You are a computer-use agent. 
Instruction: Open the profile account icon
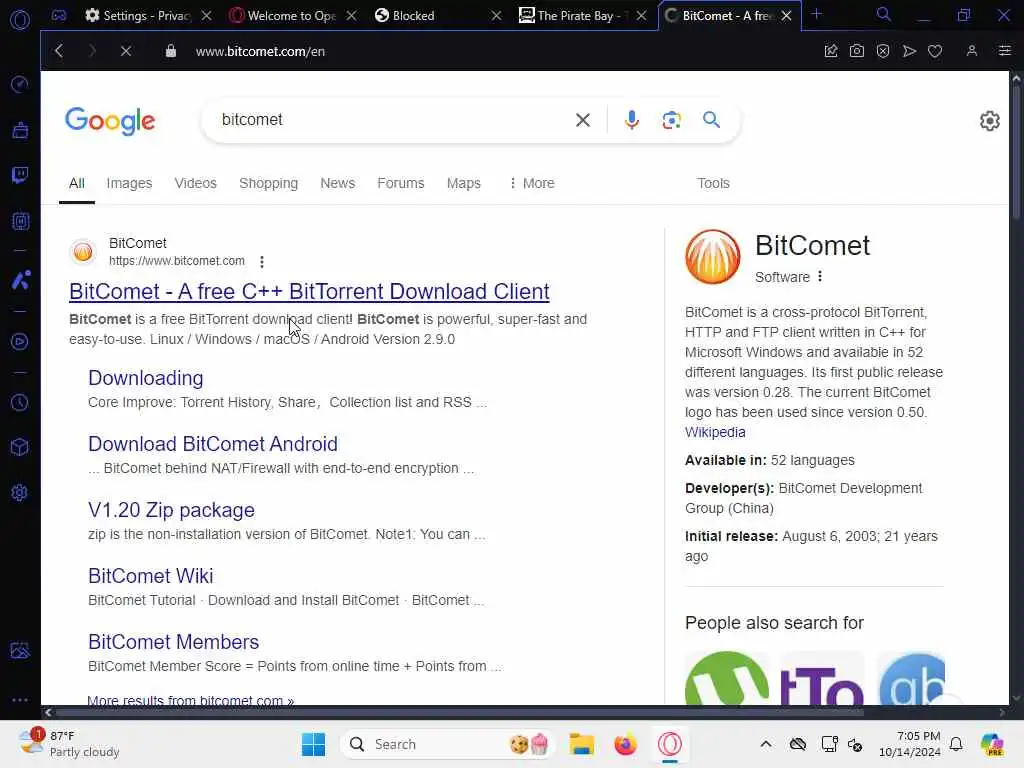[972, 51]
